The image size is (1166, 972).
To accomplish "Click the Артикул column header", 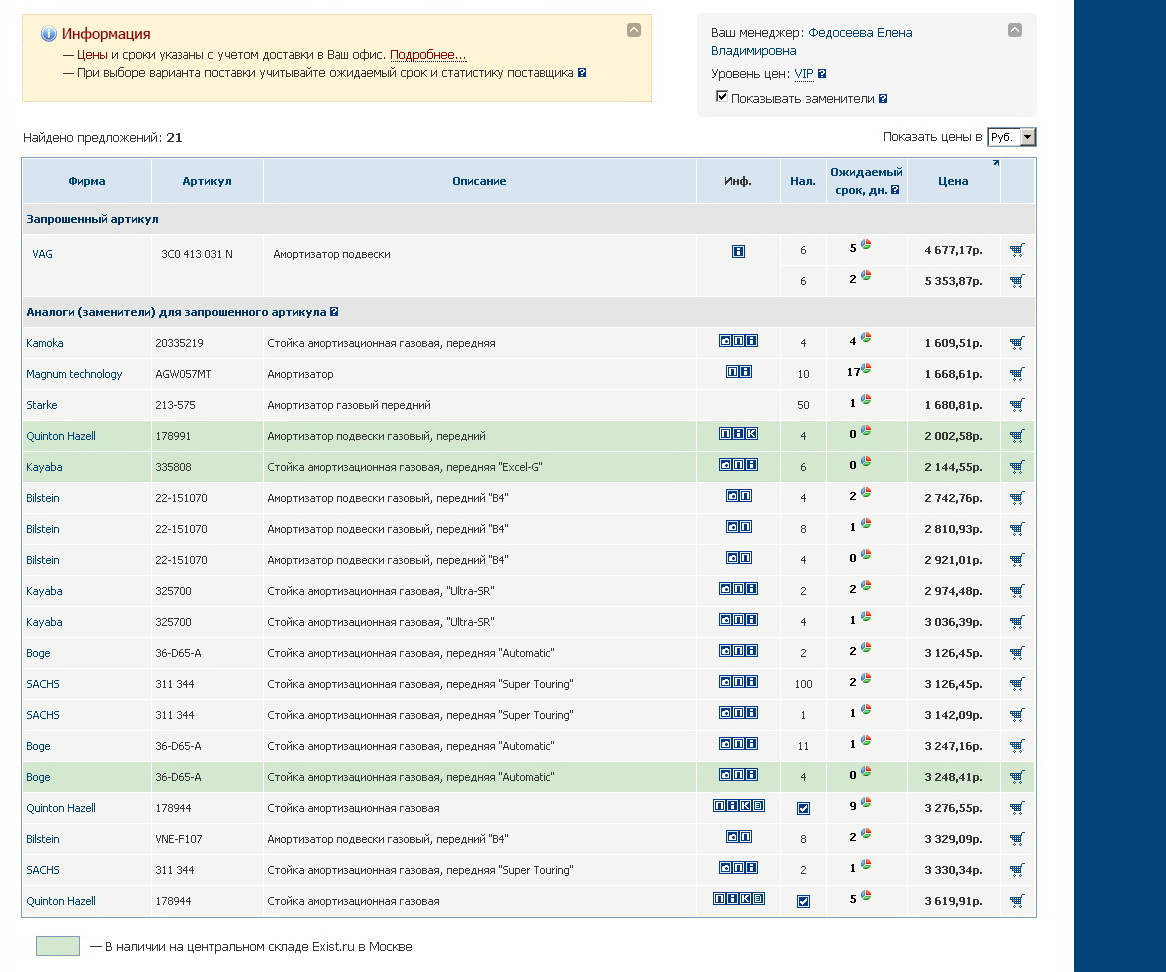I will [x=207, y=181].
